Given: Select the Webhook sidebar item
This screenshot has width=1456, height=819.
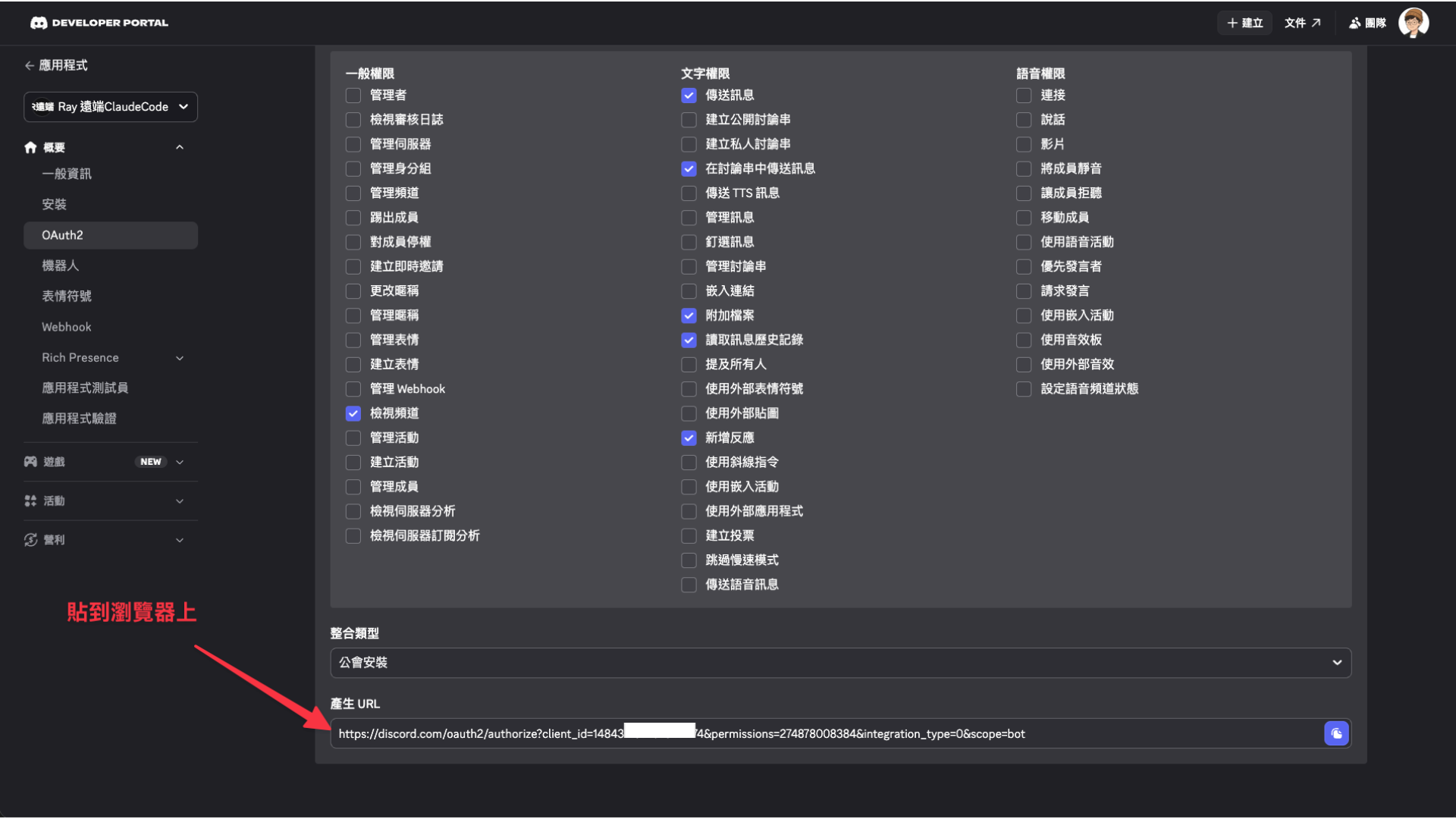Looking at the screenshot, I should coord(67,327).
